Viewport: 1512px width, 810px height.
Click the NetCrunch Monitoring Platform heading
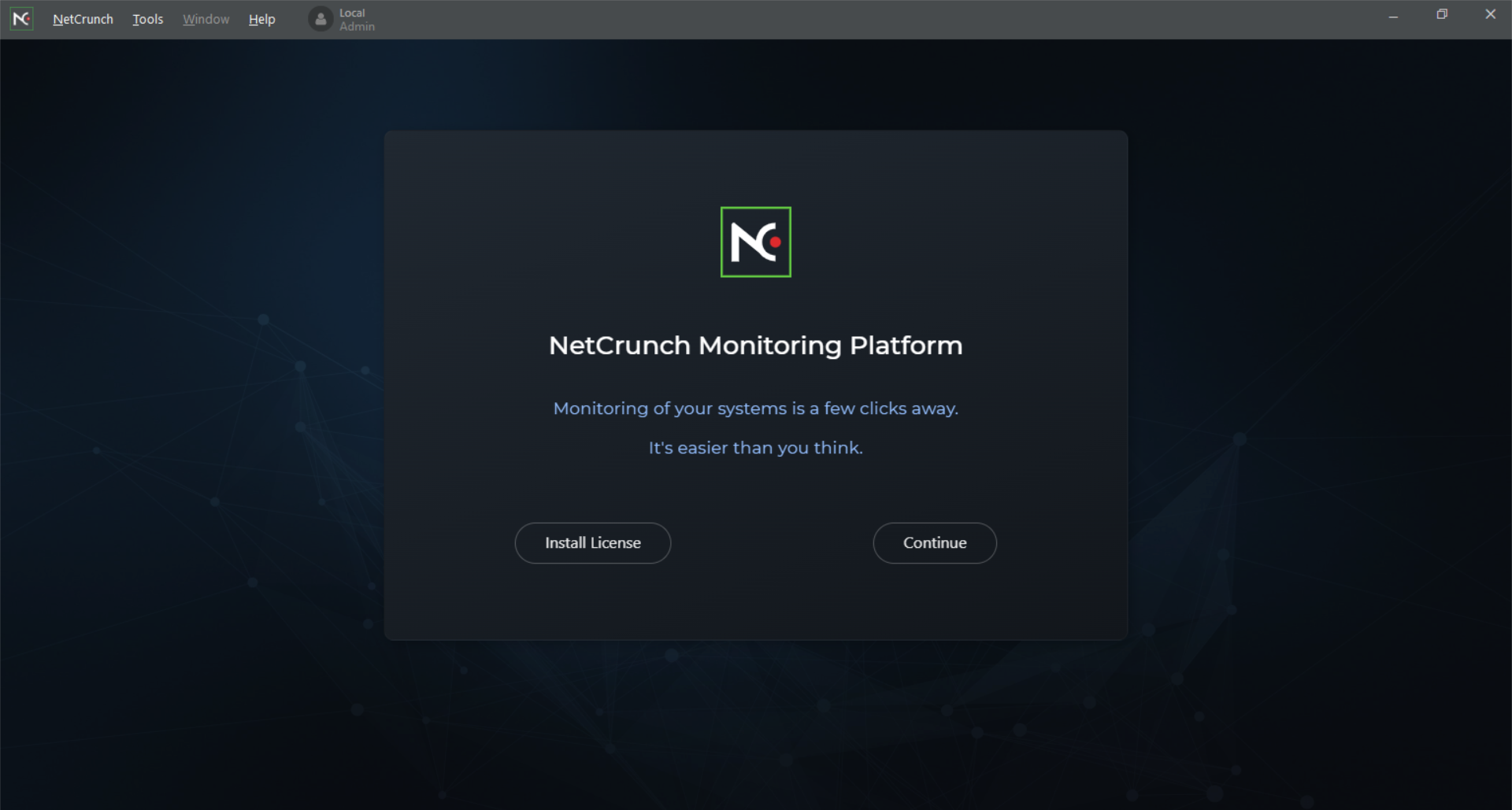pyautogui.click(x=756, y=346)
